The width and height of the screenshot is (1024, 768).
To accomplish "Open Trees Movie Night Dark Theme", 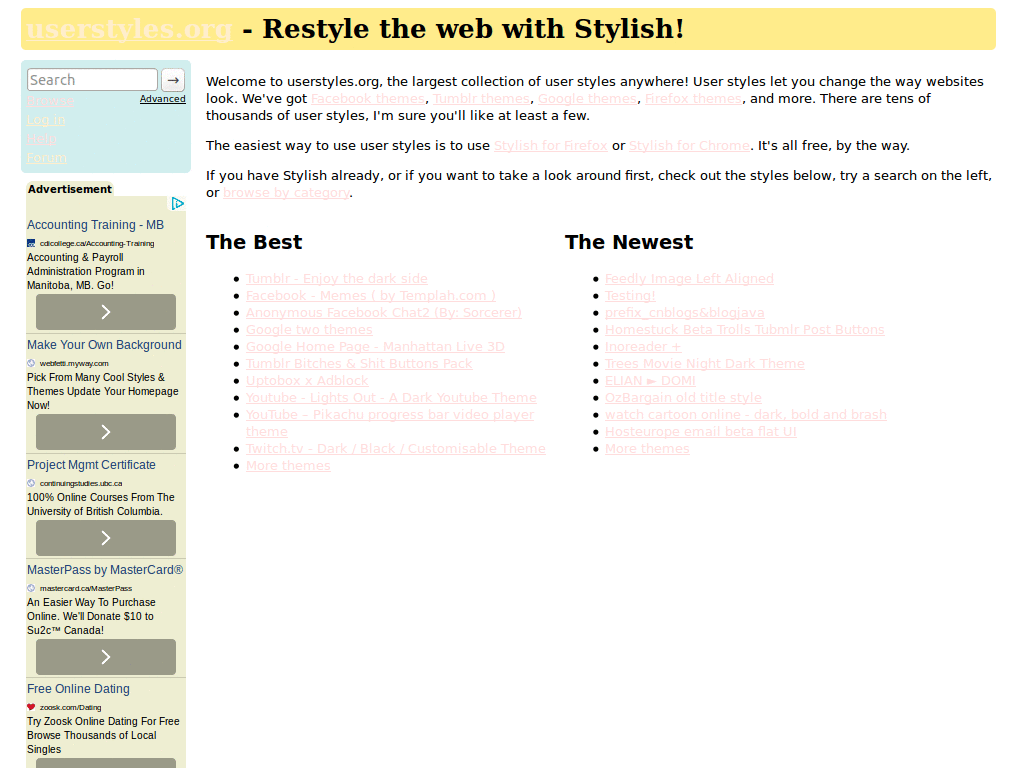I will (x=705, y=364).
